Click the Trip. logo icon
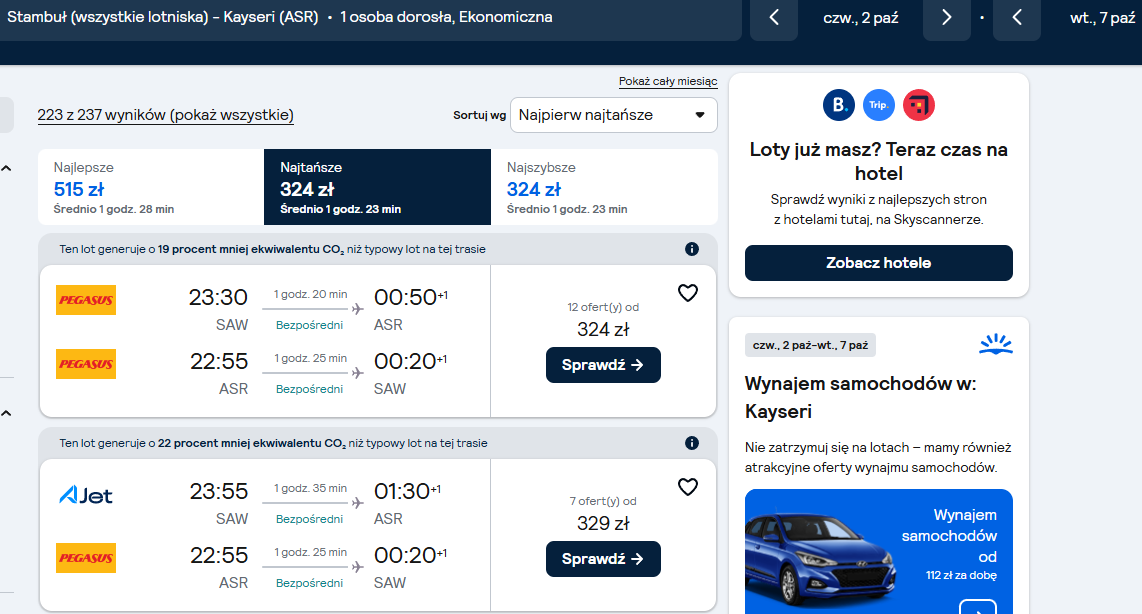This screenshot has width=1142, height=614. [879, 105]
